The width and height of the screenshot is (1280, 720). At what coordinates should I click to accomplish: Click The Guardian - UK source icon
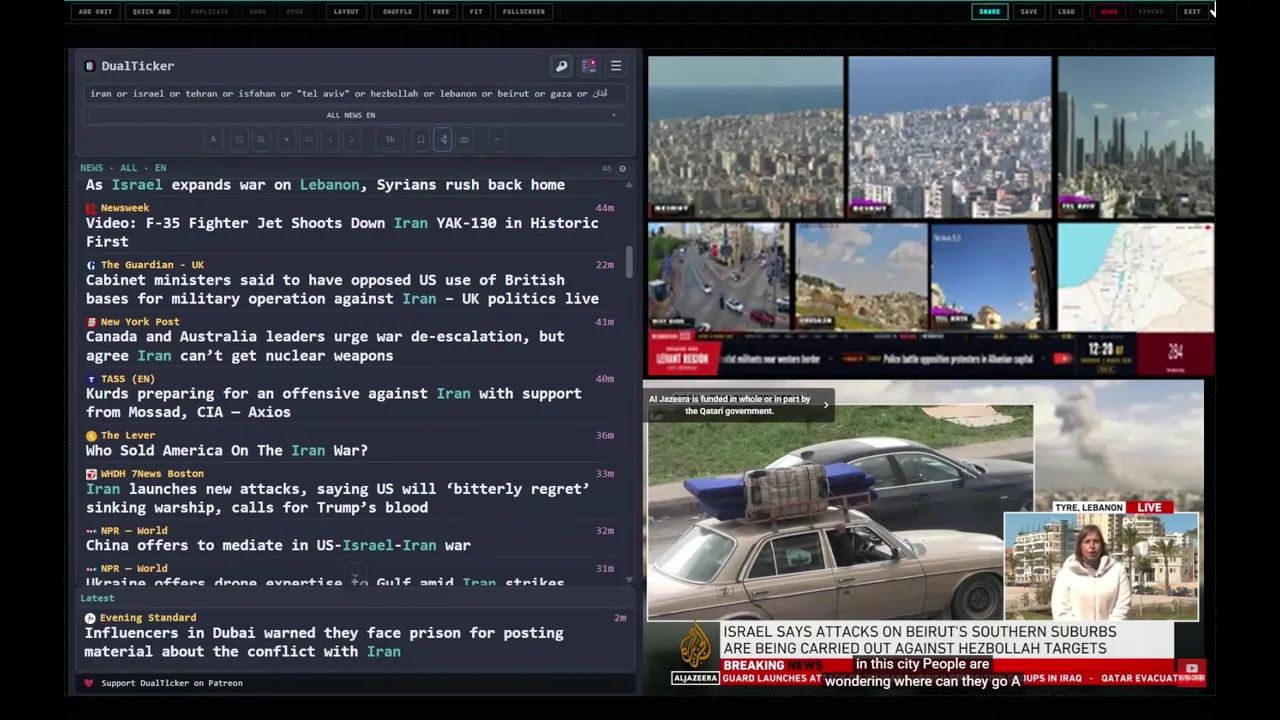(x=91, y=265)
